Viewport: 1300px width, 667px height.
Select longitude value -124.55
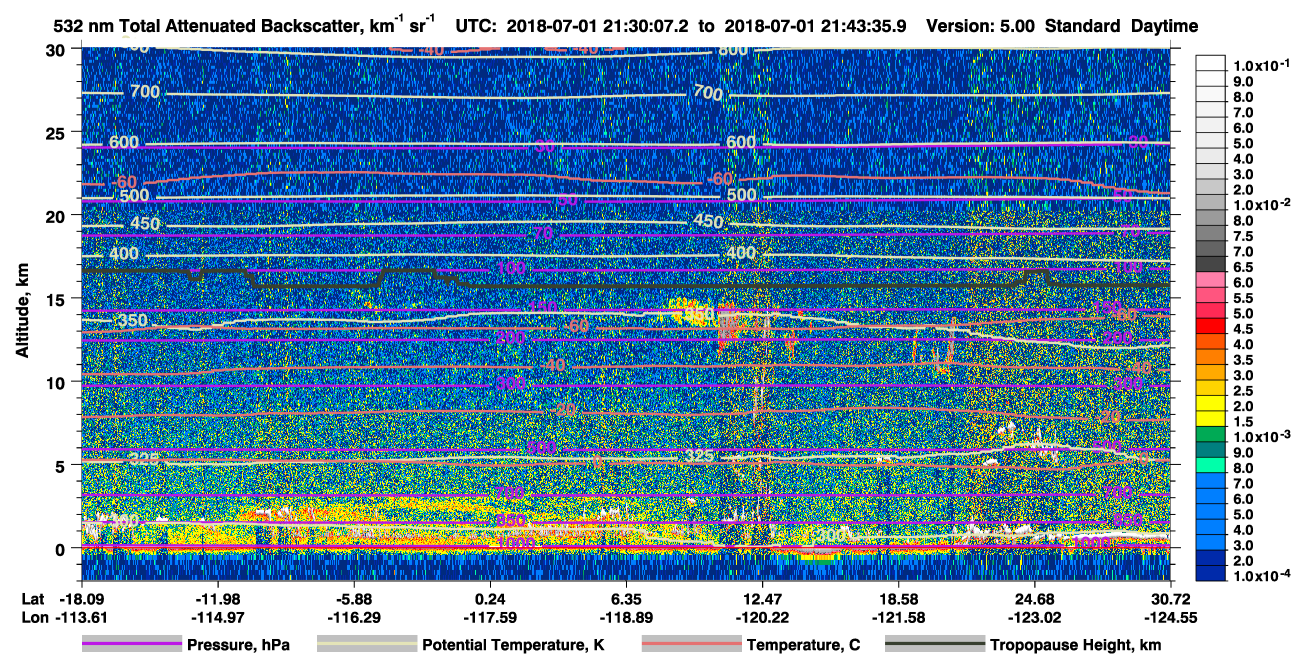point(1171,617)
